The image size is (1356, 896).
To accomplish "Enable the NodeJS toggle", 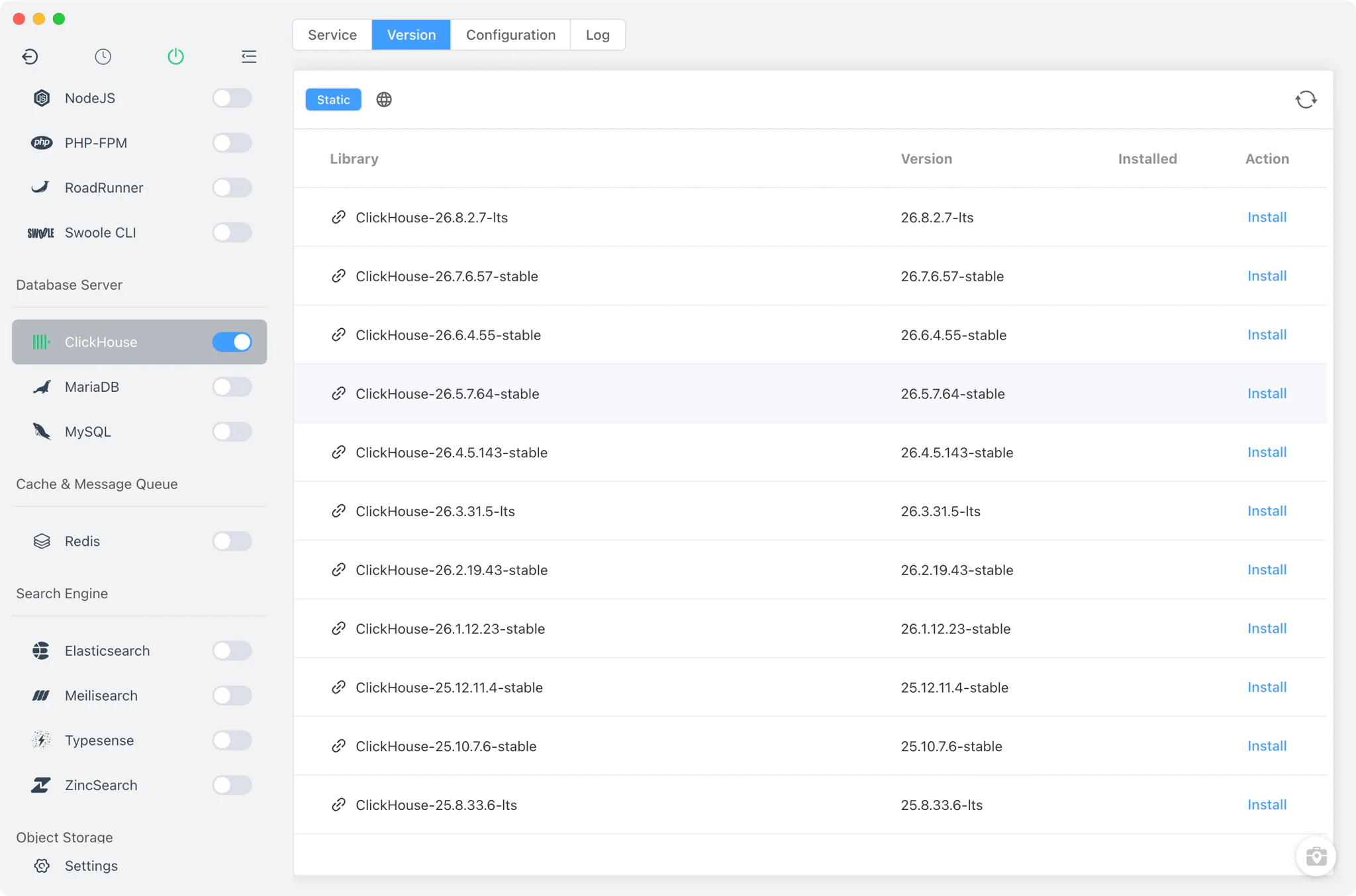I will click(x=232, y=98).
